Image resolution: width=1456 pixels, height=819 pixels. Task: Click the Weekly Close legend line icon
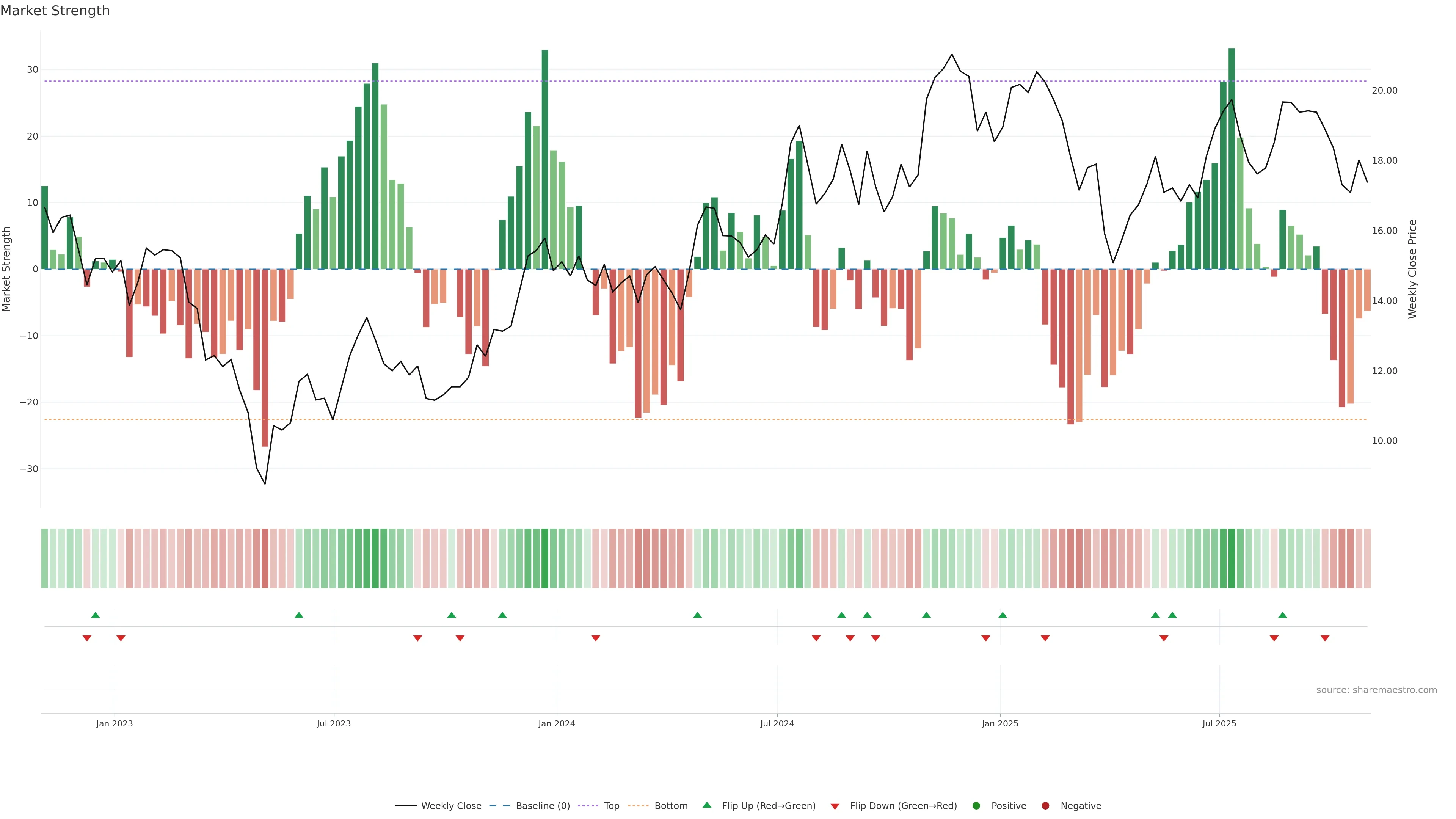click(406, 806)
